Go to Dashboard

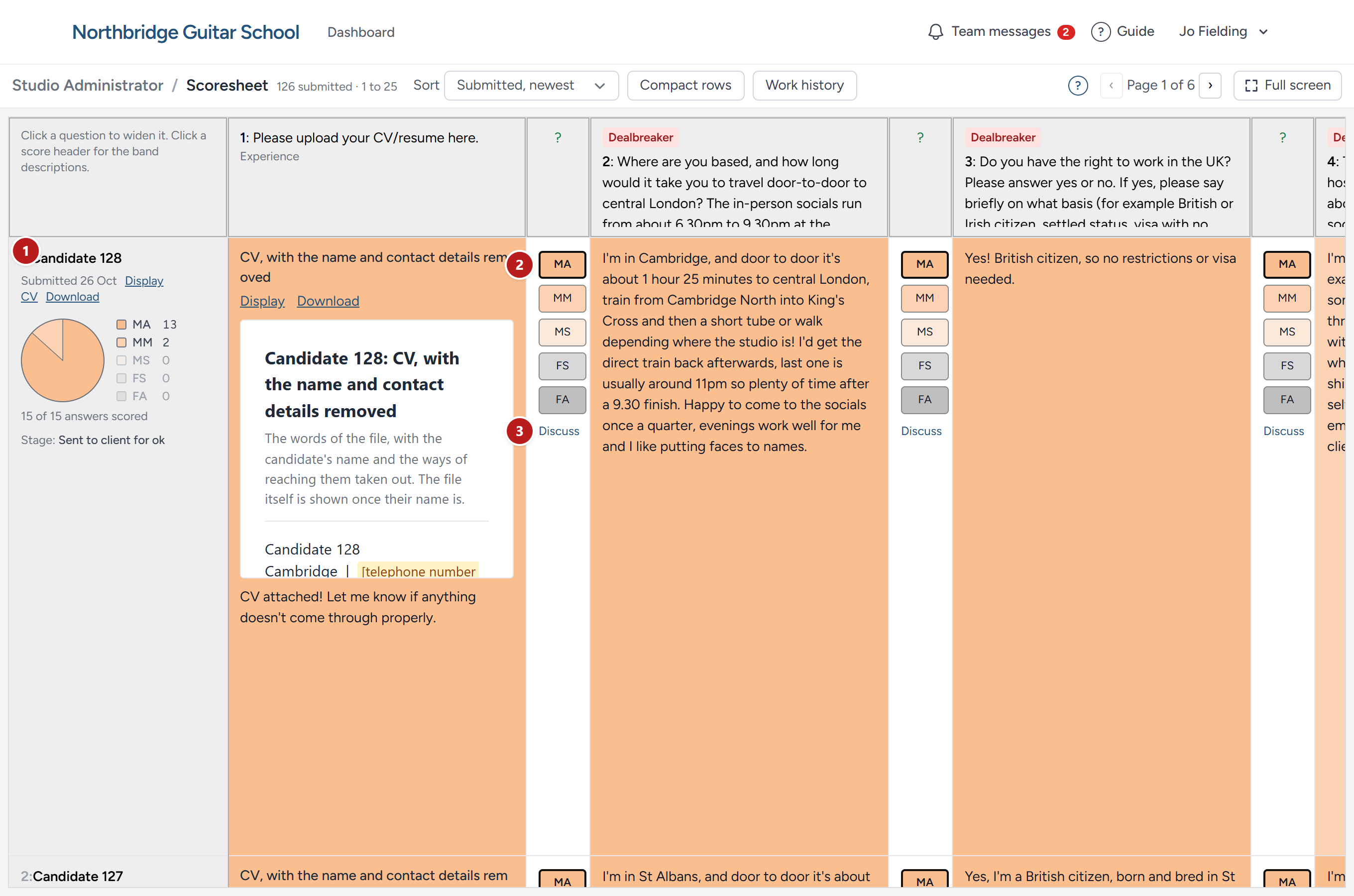(360, 32)
